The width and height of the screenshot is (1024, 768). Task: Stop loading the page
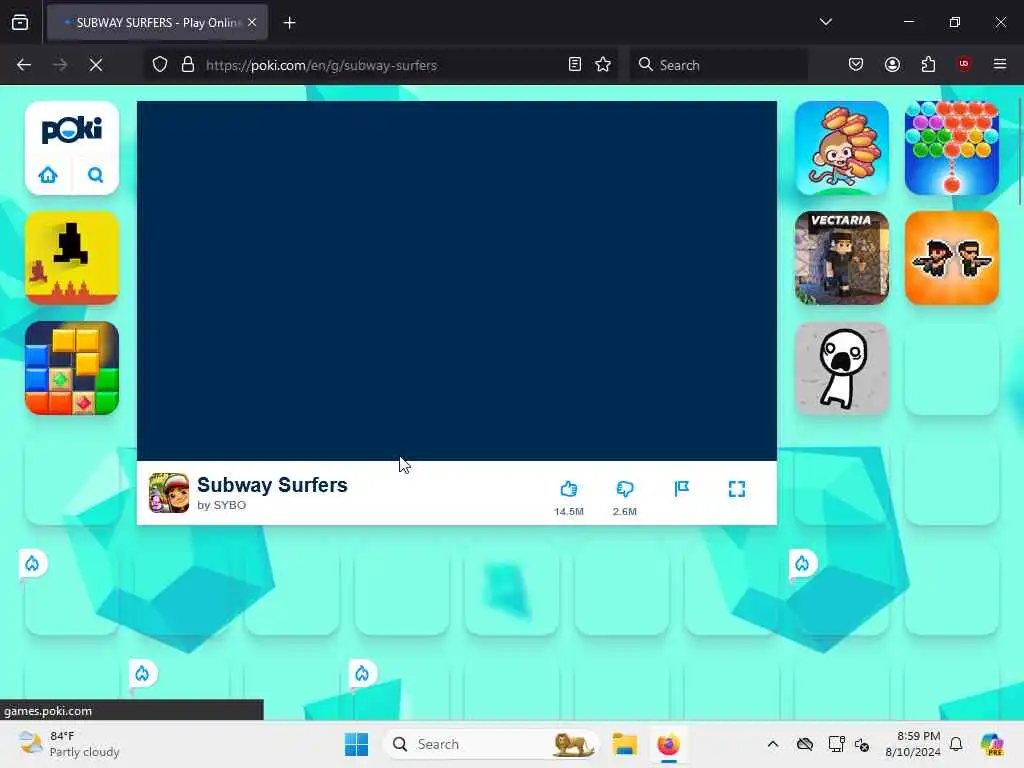pyautogui.click(x=96, y=65)
